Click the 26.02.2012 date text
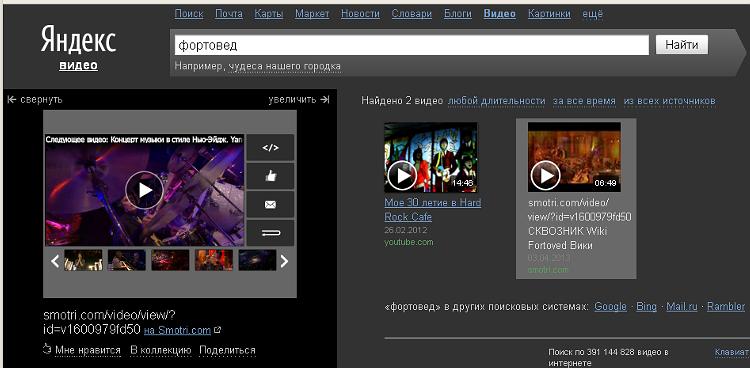This screenshot has width=750, height=368. tap(406, 230)
